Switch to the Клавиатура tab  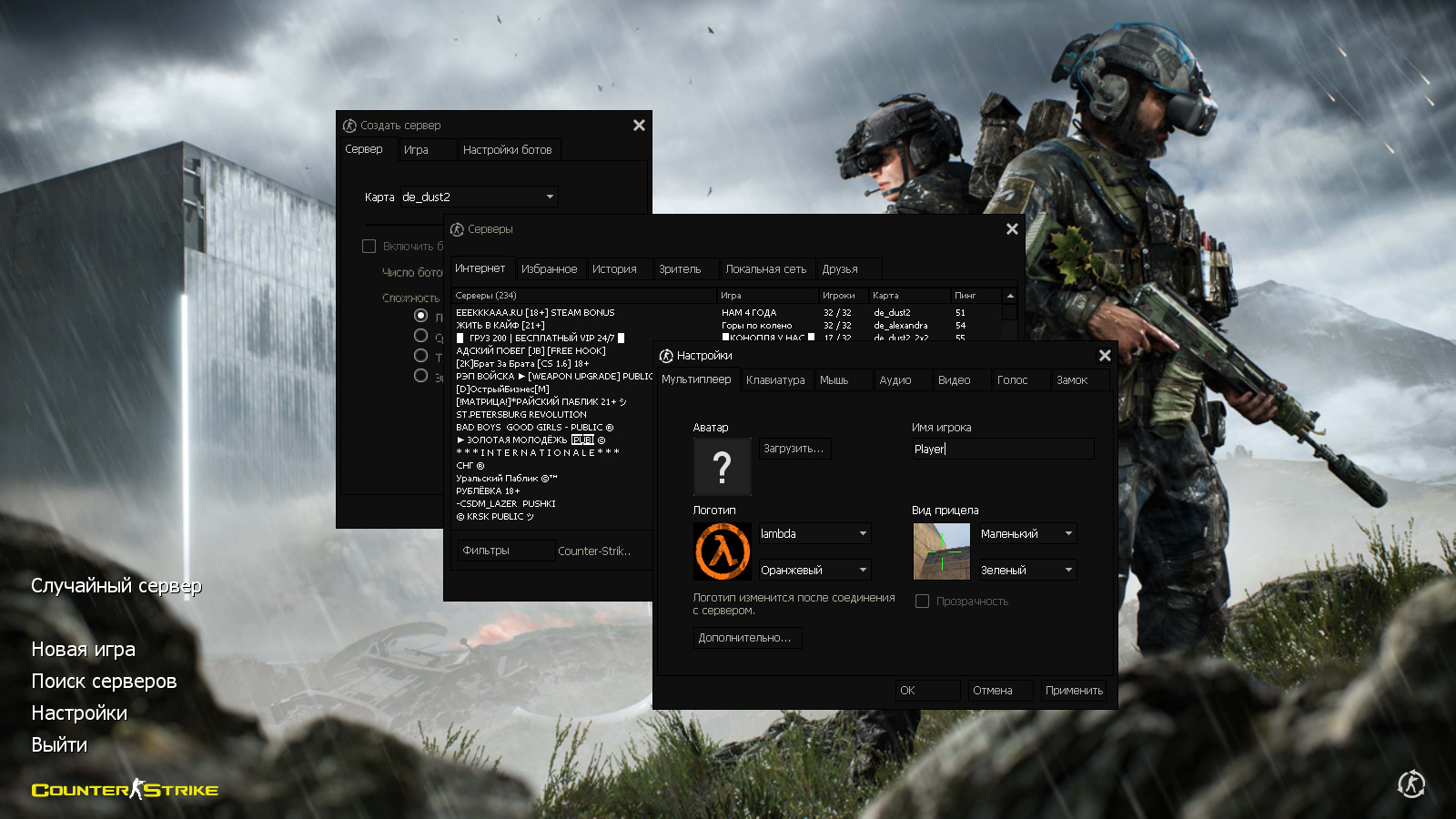pyautogui.click(x=775, y=380)
